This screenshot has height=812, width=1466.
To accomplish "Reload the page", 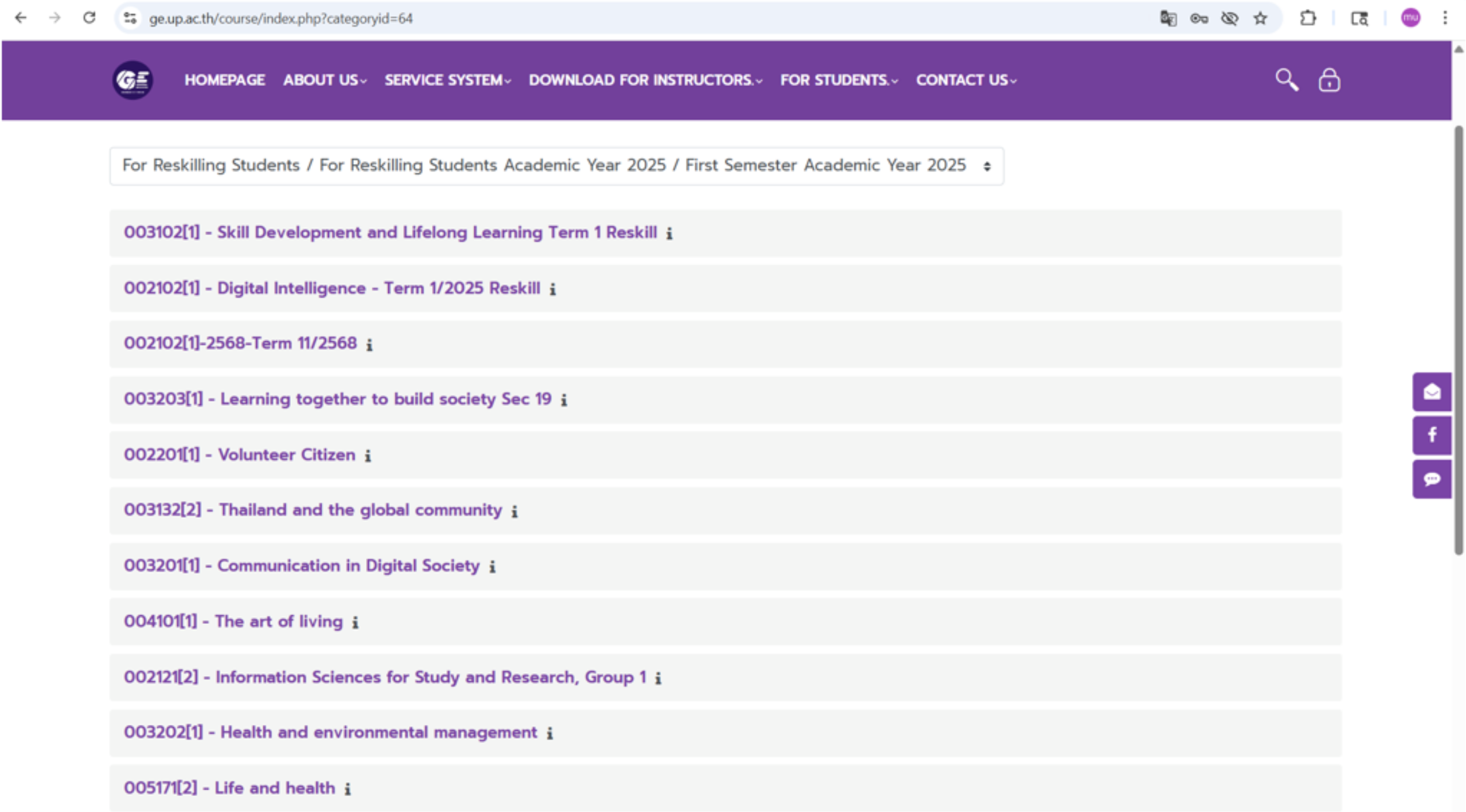I will [x=89, y=18].
